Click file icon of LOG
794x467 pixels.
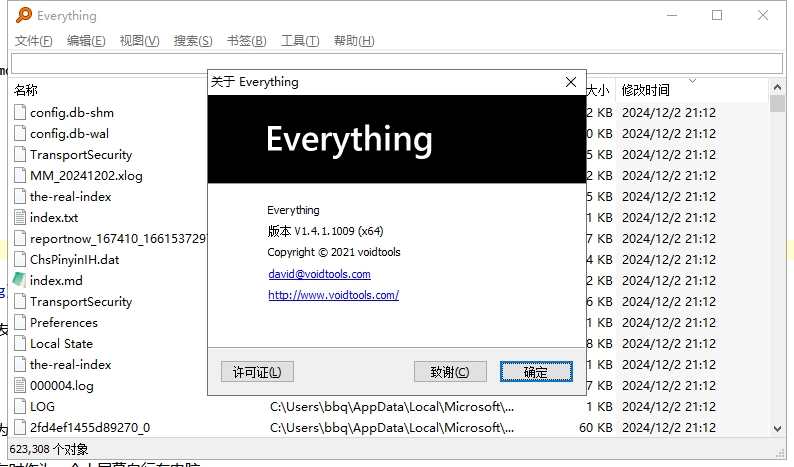tap(20, 406)
